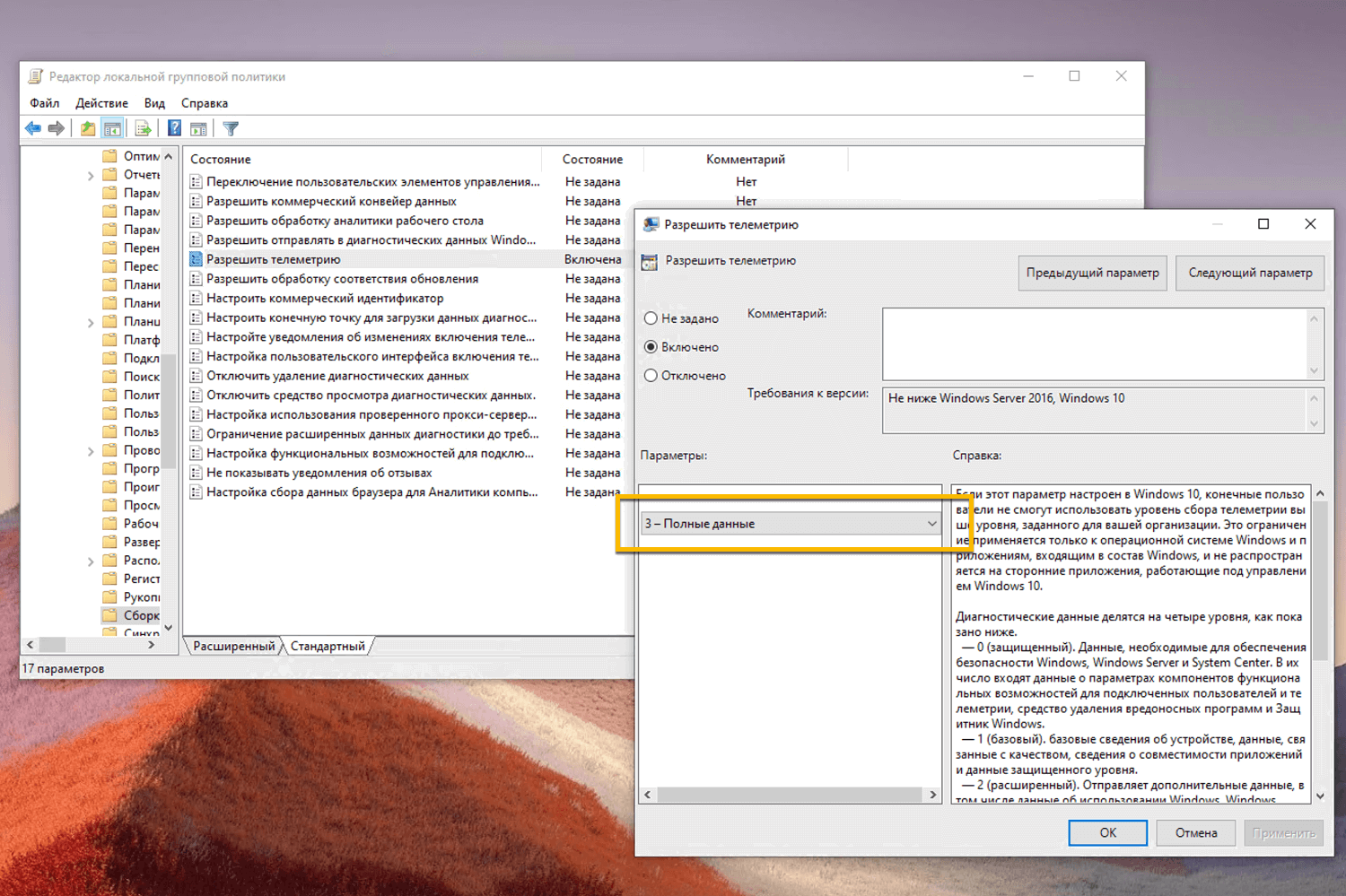The width and height of the screenshot is (1346, 896).
Task: Expand the 'Распол' folder in the tree
Action: pos(90,560)
